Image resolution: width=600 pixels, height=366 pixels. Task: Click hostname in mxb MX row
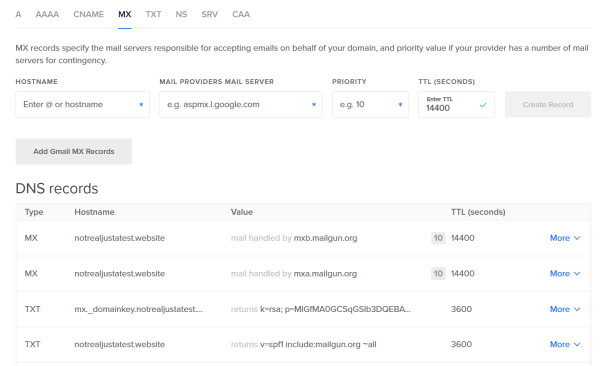coord(119,238)
